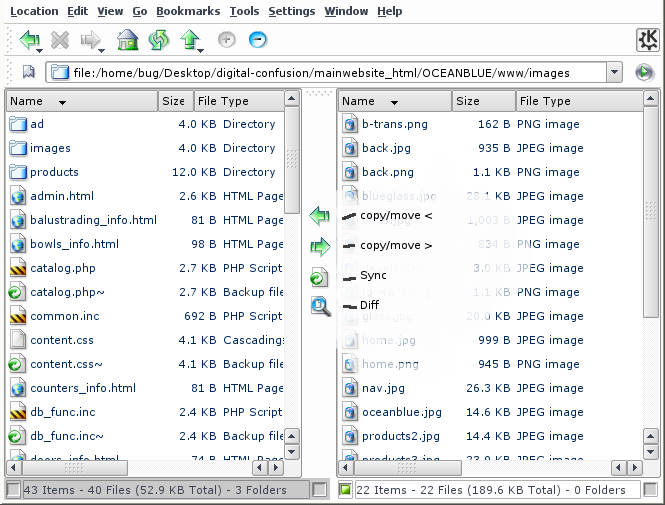Sort the right panel by File Type column
This screenshot has height=505, width=665.
579,101
